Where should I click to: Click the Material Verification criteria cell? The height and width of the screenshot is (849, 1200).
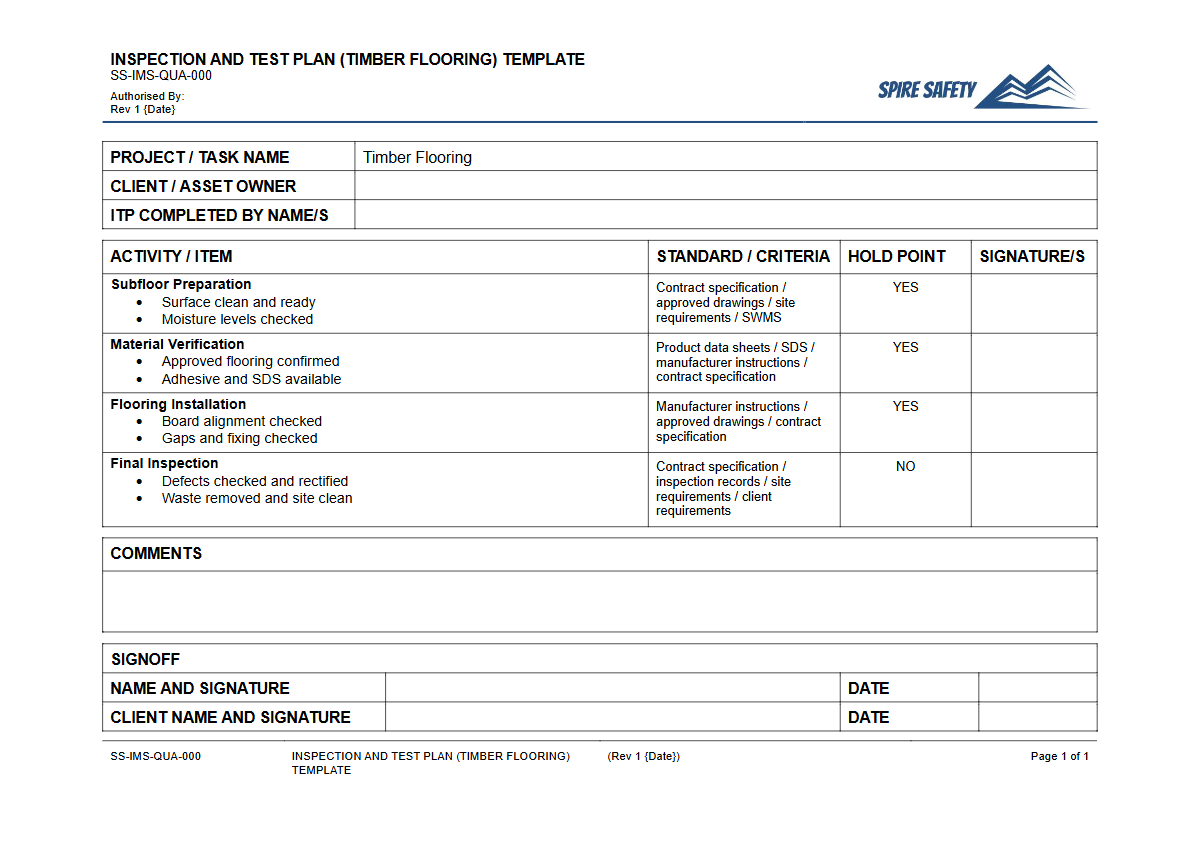click(744, 362)
